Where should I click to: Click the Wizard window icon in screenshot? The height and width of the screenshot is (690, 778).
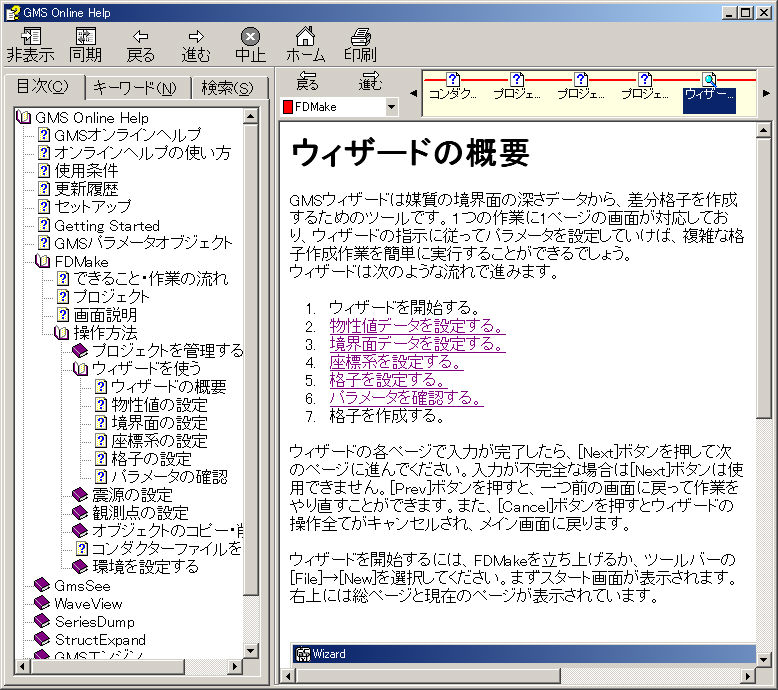pyautogui.click(x=303, y=654)
